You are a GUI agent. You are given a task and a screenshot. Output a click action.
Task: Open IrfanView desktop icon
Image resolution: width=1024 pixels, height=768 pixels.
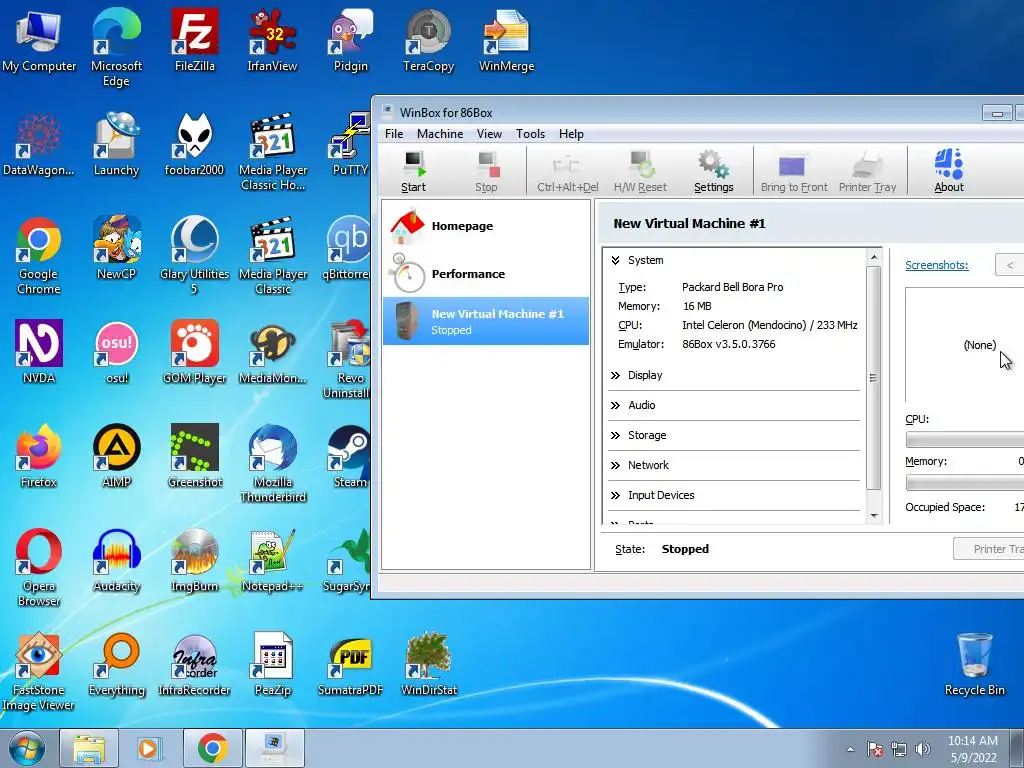click(x=272, y=40)
